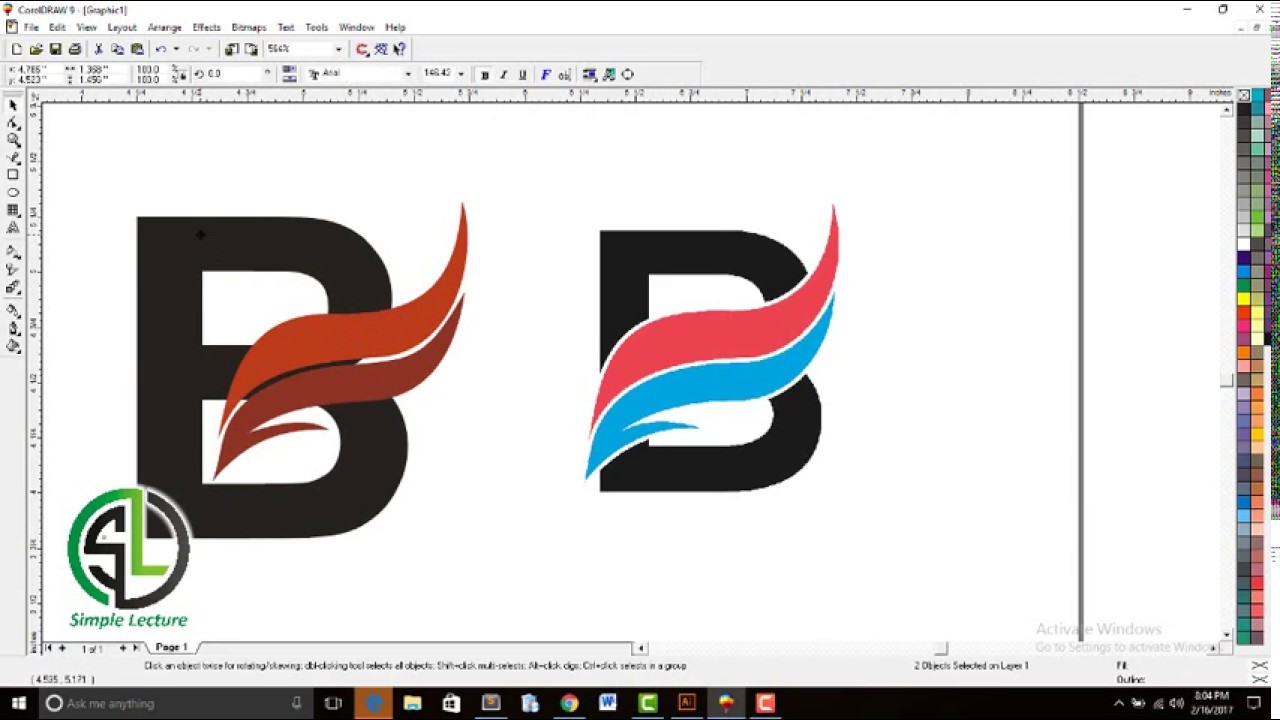The image size is (1280, 720).
Task: Activate the Zoom tool
Action: point(13,140)
